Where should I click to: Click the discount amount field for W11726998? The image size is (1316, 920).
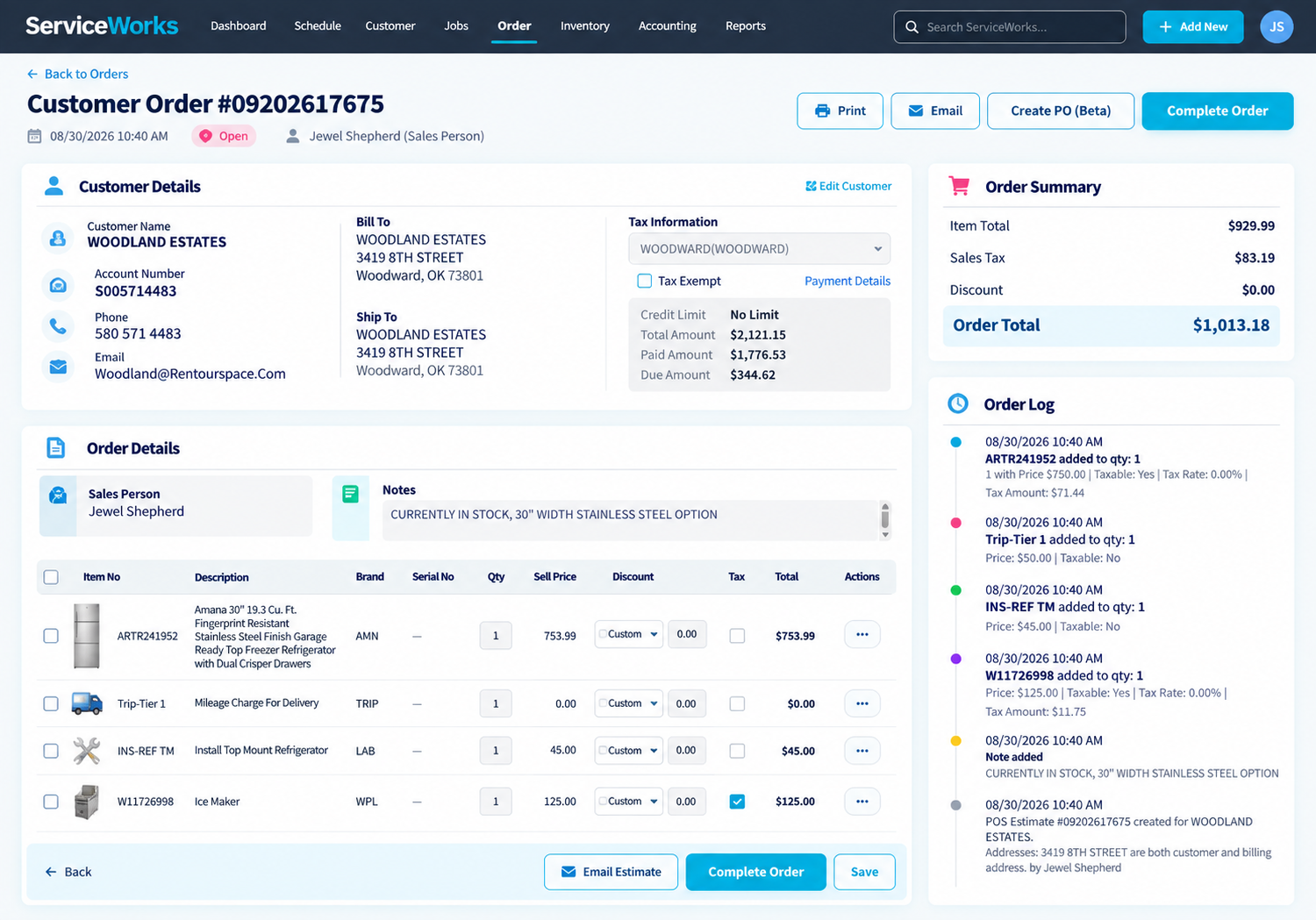pos(686,802)
